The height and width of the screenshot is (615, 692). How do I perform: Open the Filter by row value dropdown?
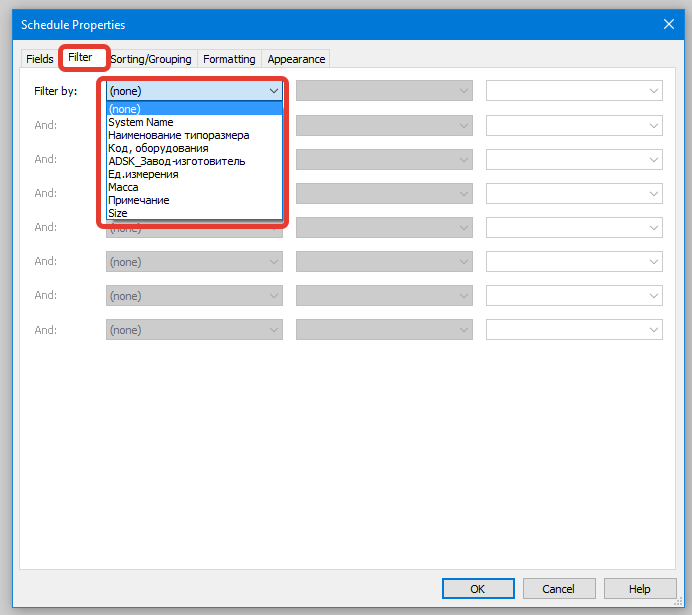coord(574,91)
